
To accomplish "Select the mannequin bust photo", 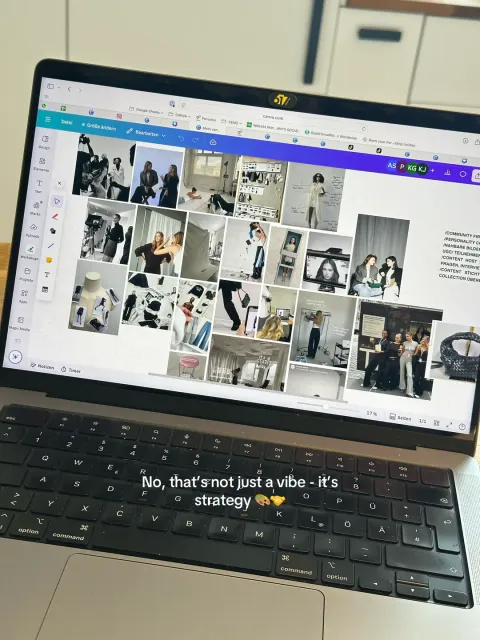I will pyautogui.click(x=96, y=296).
